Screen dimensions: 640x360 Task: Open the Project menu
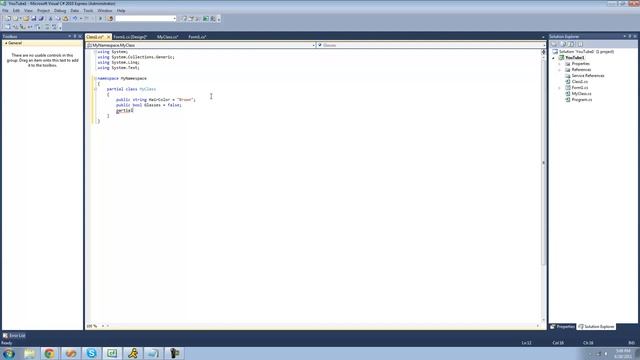click(x=43, y=11)
